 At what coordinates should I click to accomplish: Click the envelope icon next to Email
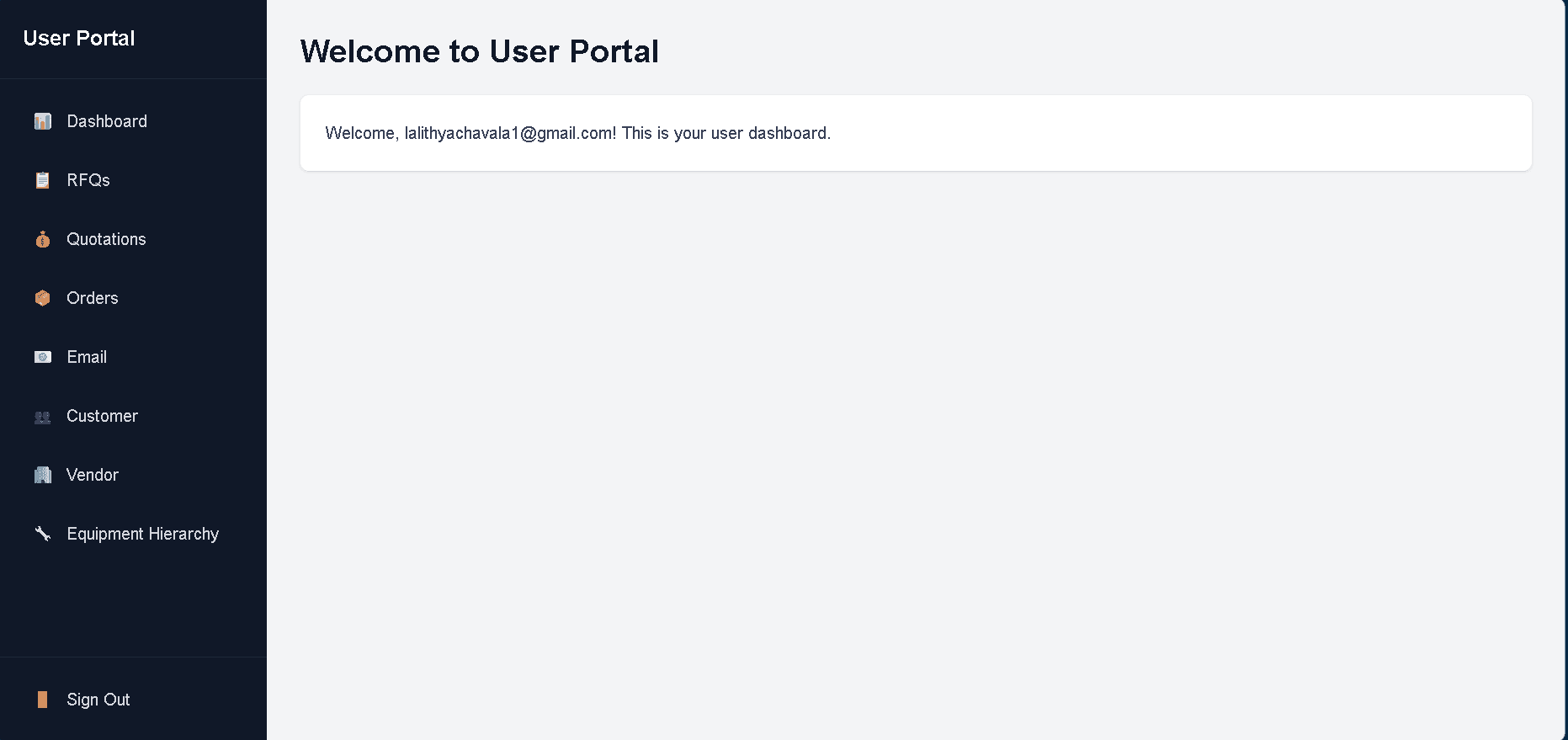(x=43, y=357)
